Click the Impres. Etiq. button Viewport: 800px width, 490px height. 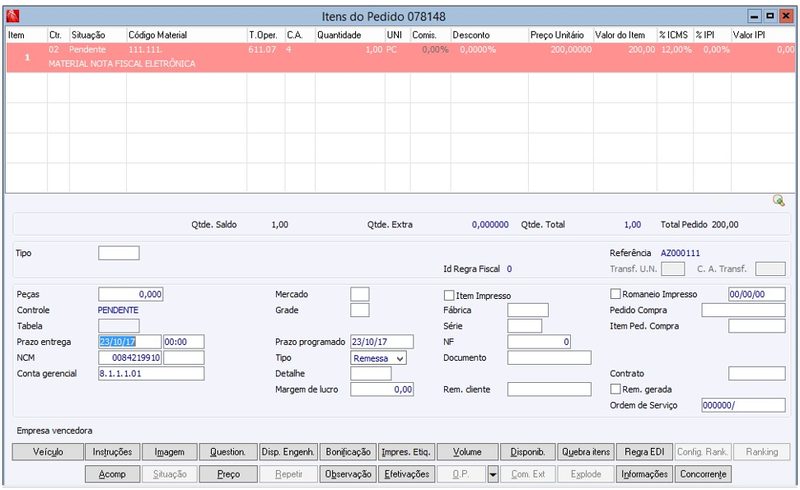click(x=407, y=452)
